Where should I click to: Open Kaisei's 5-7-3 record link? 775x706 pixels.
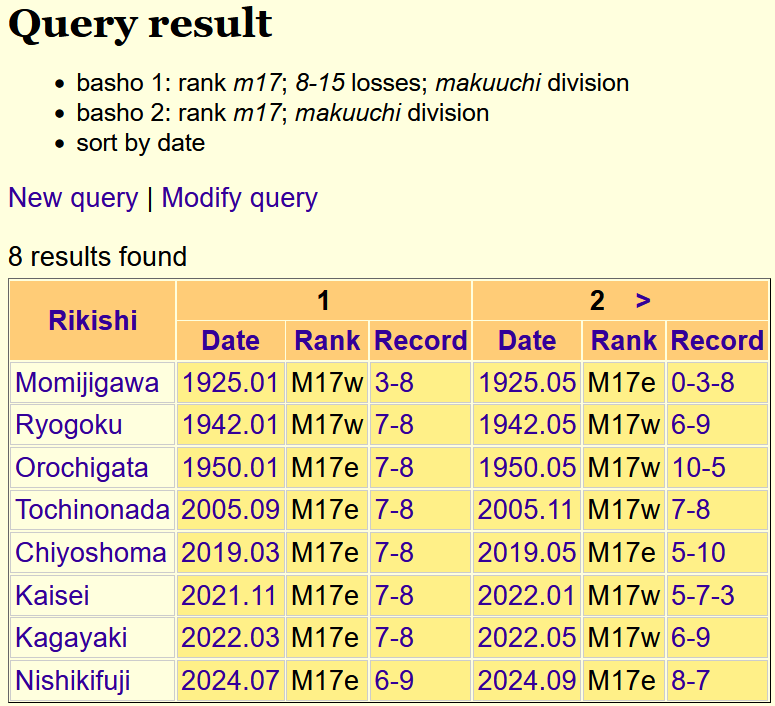coord(702,595)
